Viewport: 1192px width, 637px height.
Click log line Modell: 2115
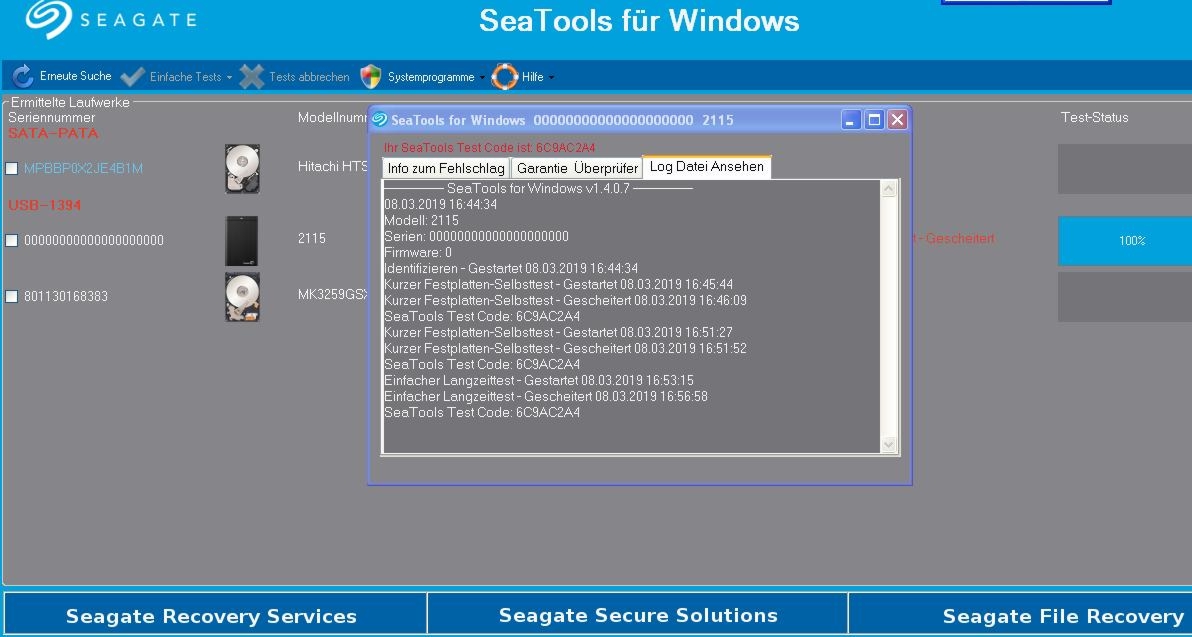[x=421, y=220]
